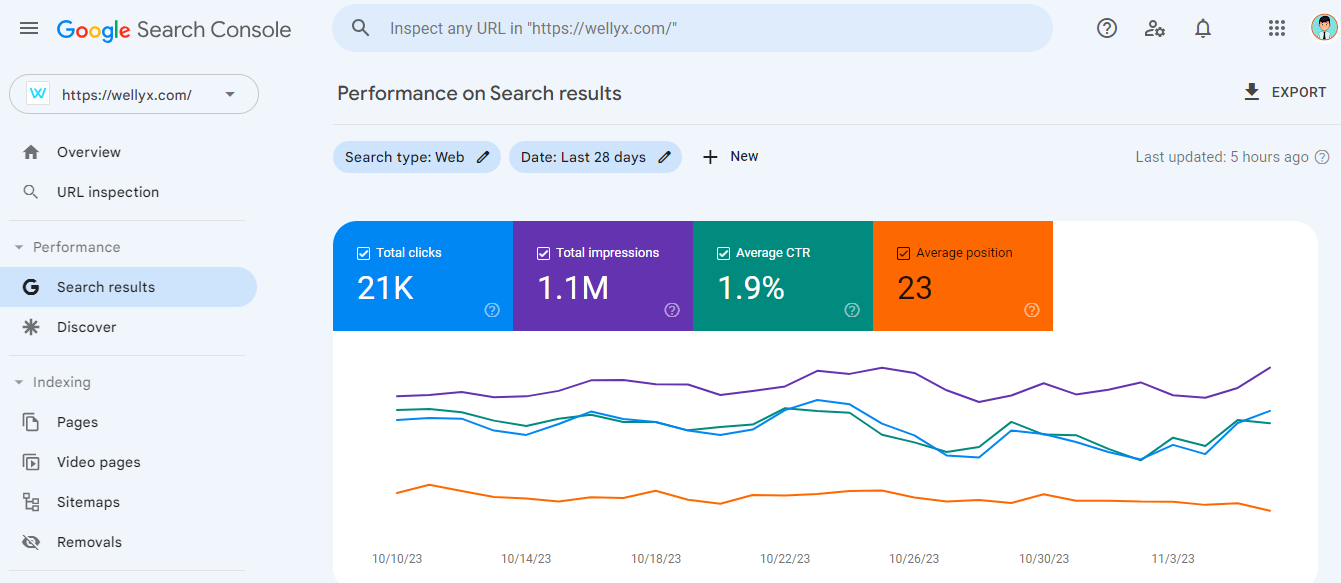Click the search magnifier icon in URL bar
The image size is (1341, 583).
(x=361, y=28)
